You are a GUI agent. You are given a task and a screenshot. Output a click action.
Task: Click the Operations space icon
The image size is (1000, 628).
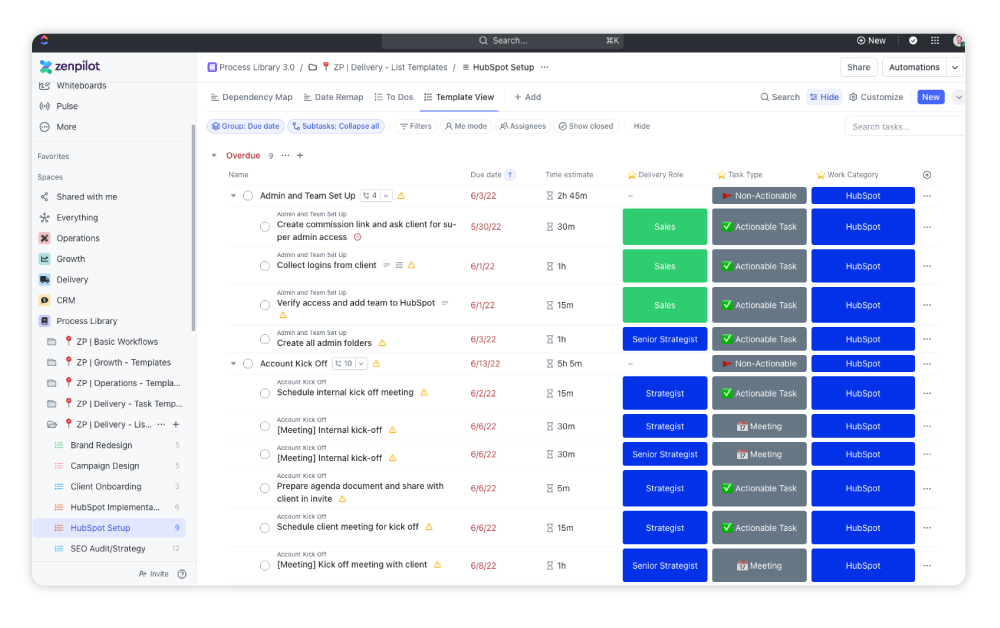click(45, 238)
